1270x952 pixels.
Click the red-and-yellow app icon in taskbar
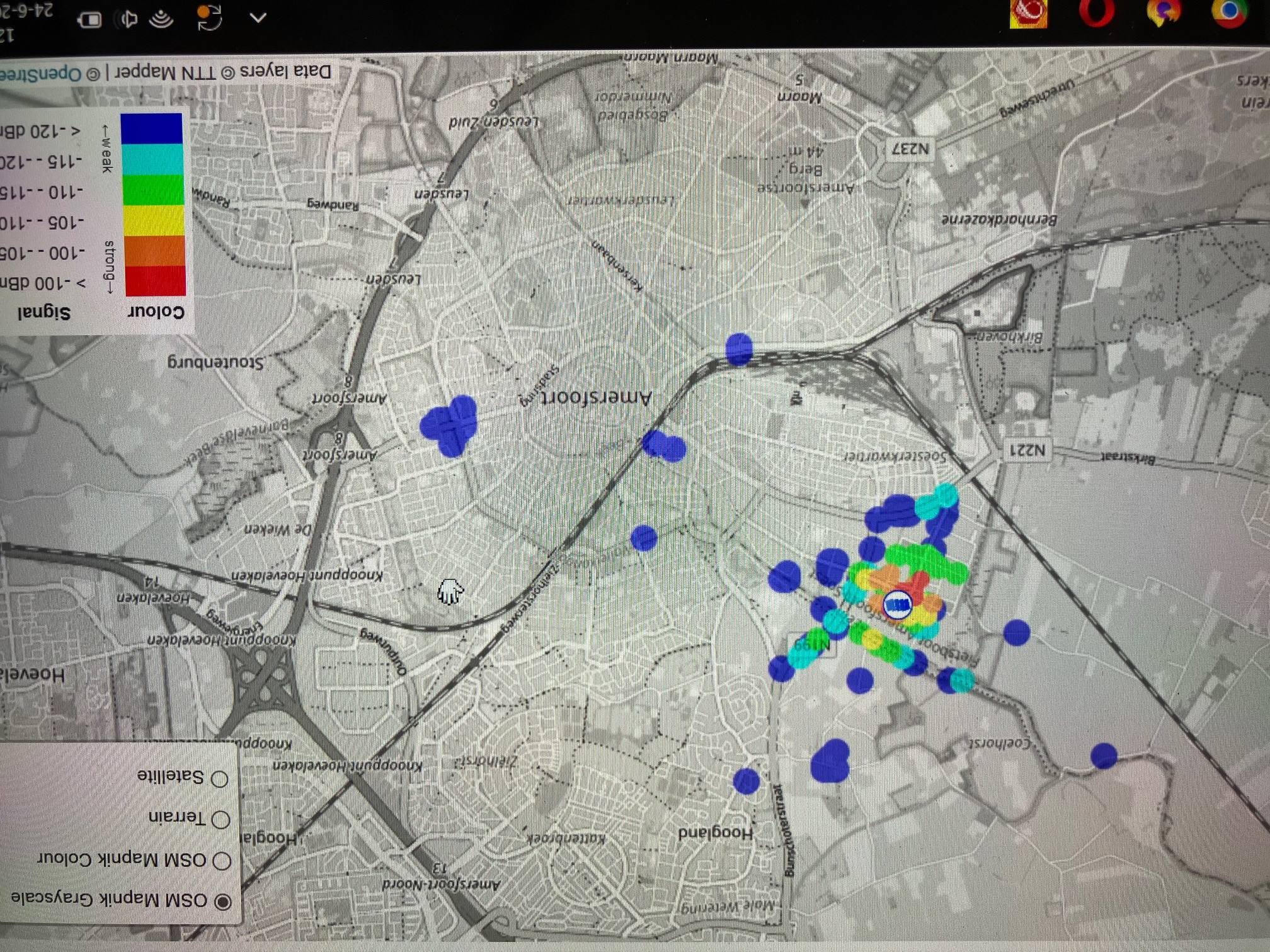1028,13
